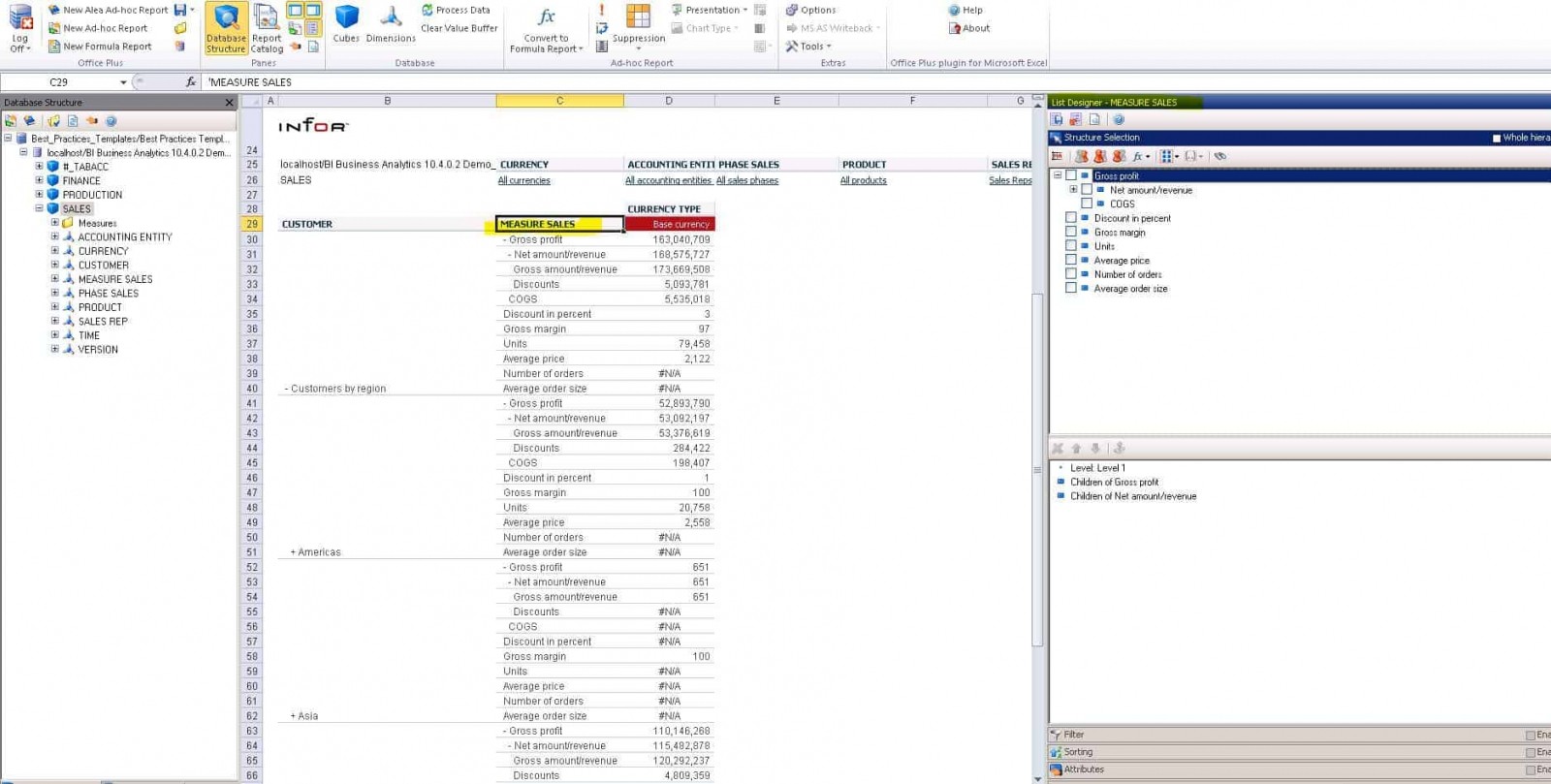Viewport: 1551px width, 784px height.
Task: Click the All sales phases link
Action: 747,180
